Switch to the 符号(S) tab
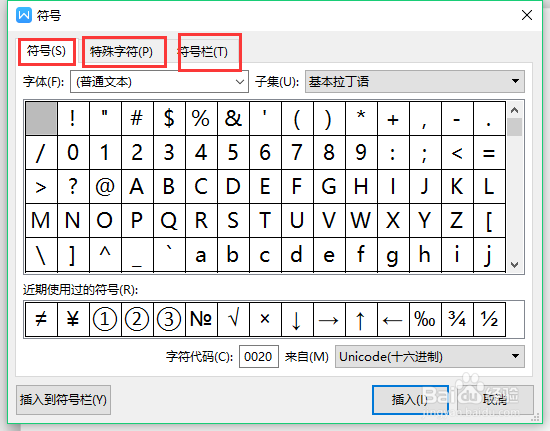This screenshot has width=550, height=431. click(x=46, y=51)
